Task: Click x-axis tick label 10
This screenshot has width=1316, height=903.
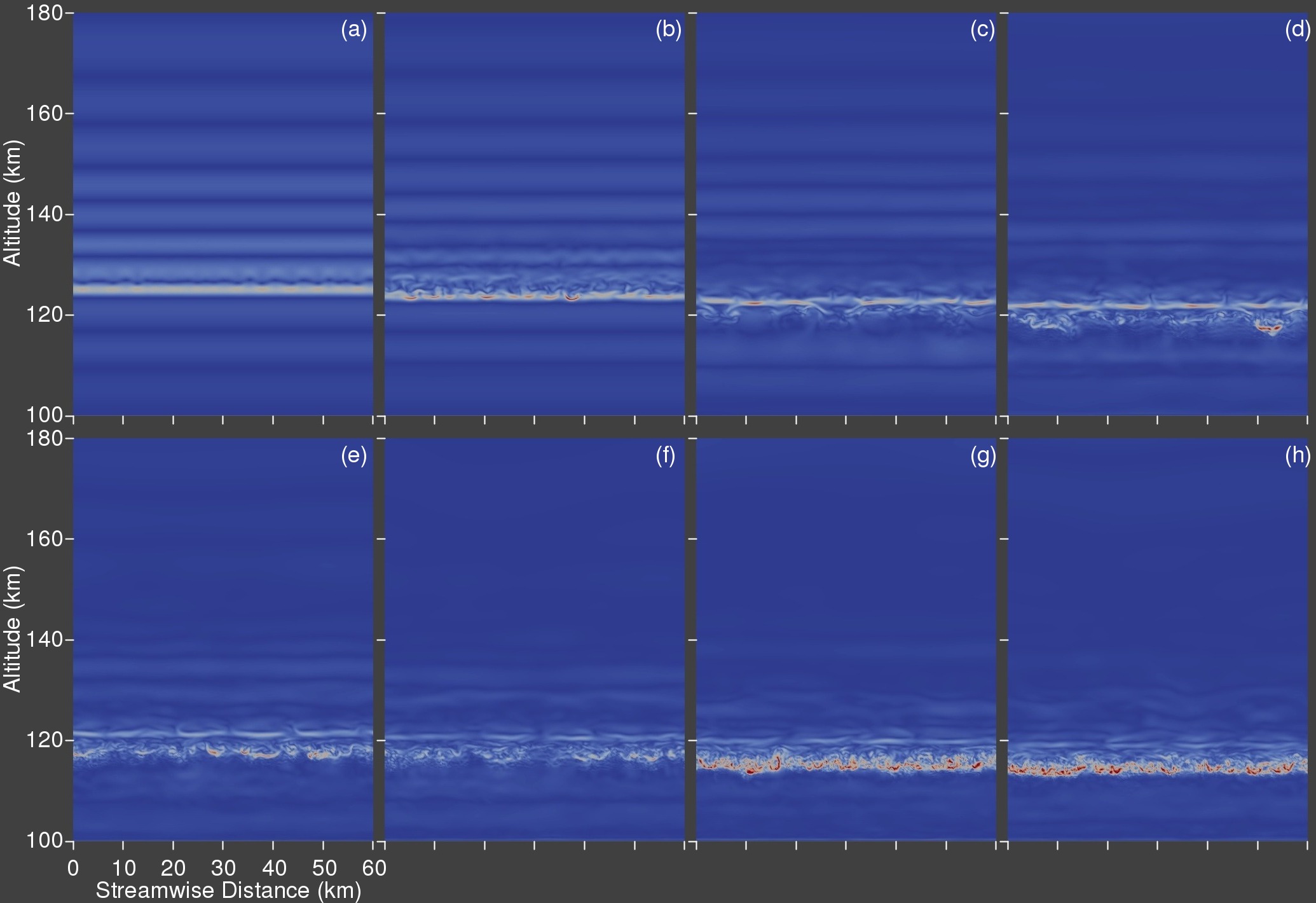Action: [123, 868]
